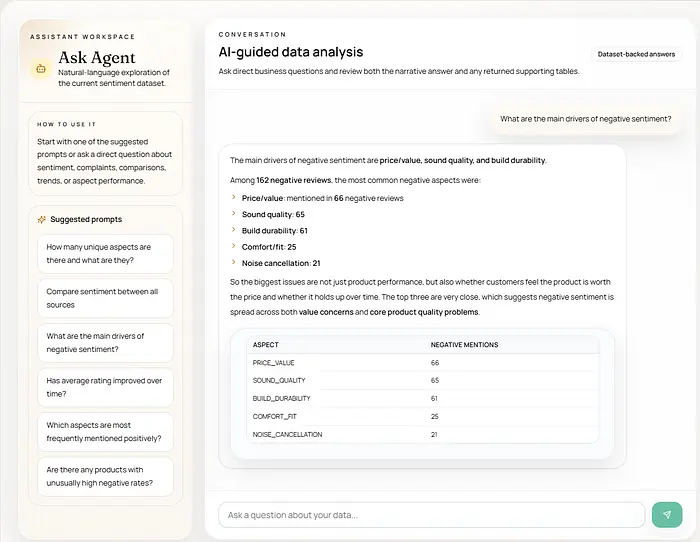Screen dimensions: 700x542
Task: Select the main drivers of negative sentiment prompt
Action: pyautogui.click(x=105, y=343)
